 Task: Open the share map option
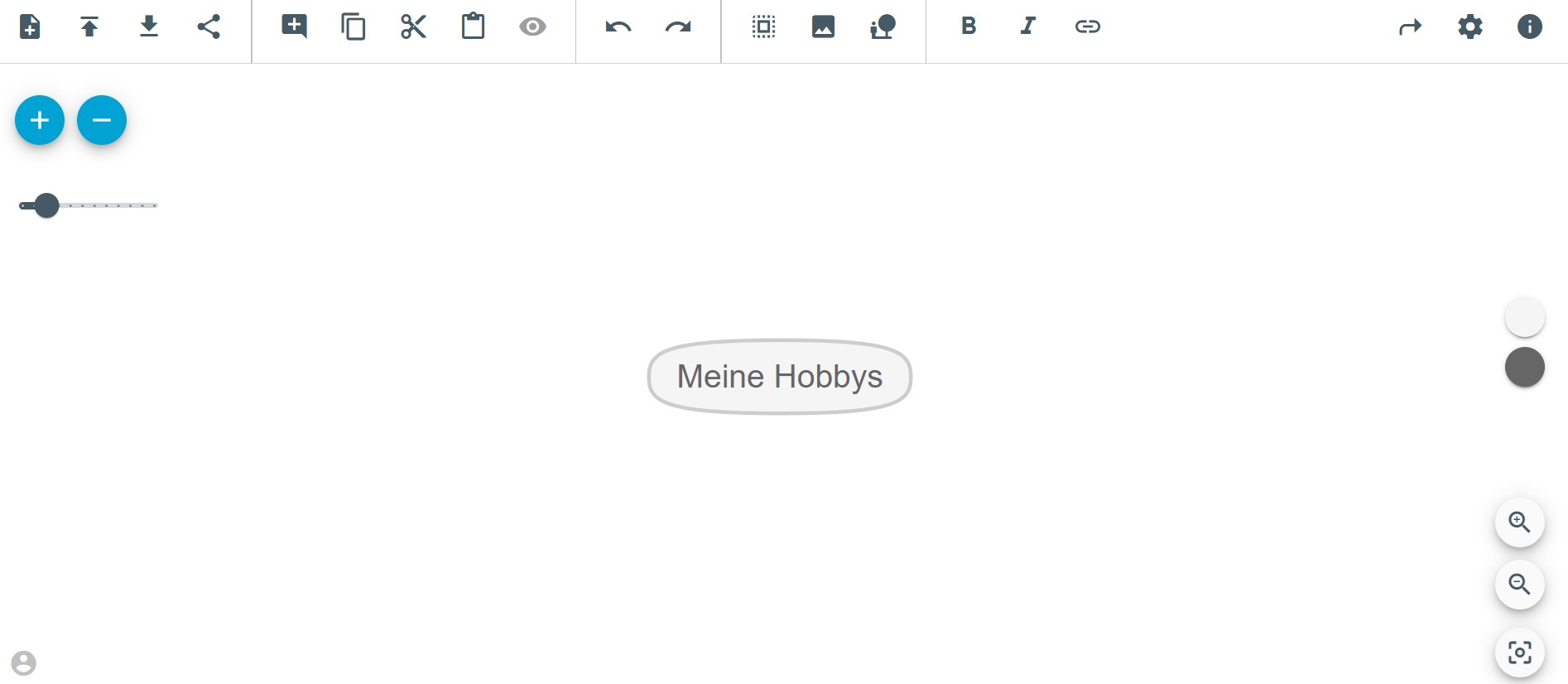click(209, 26)
